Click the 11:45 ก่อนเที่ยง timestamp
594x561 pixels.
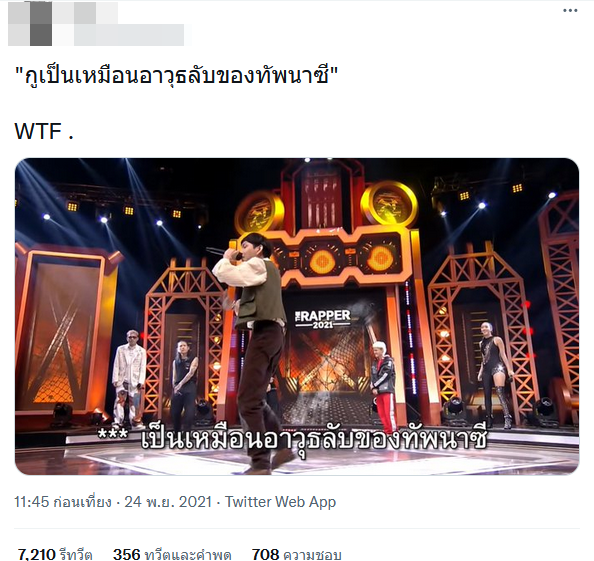tap(63, 502)
